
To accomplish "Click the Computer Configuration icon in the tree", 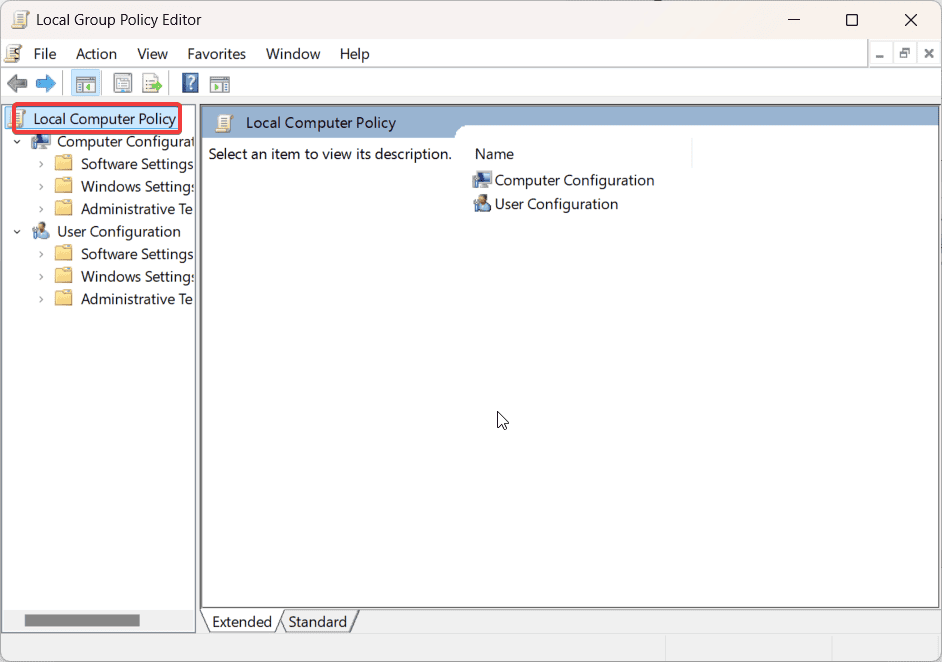I will (41, 142).
